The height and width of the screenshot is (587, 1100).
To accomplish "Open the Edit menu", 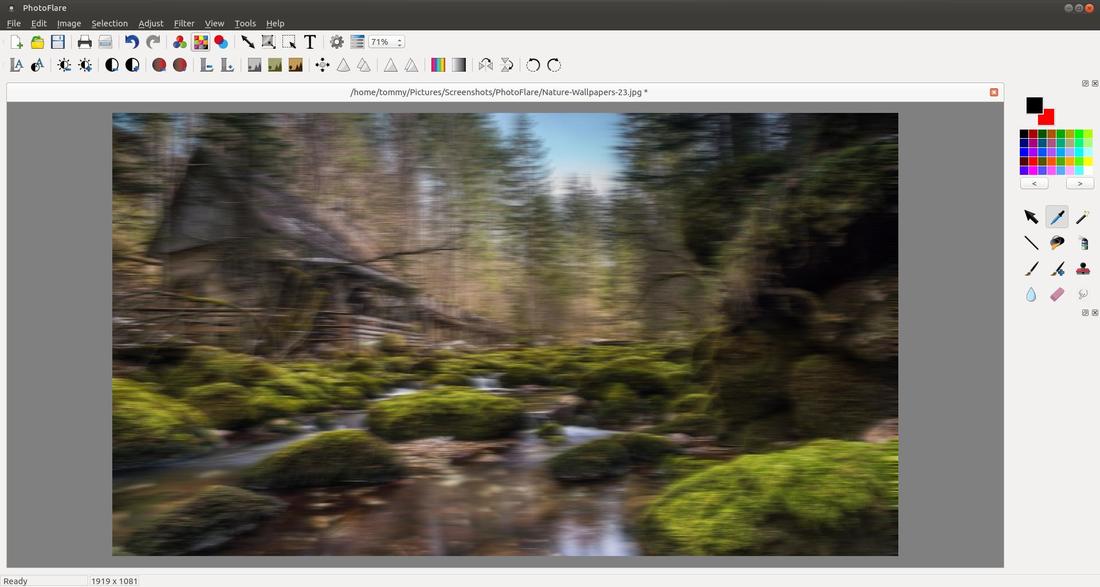I will pyautogui.click(x=39, y=23).
